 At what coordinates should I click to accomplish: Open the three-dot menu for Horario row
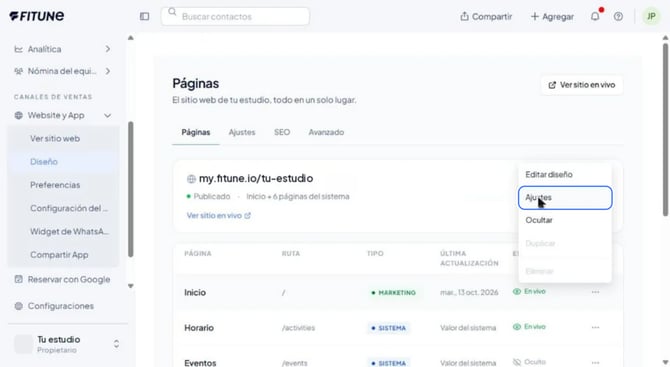click(x=596, y=327)
